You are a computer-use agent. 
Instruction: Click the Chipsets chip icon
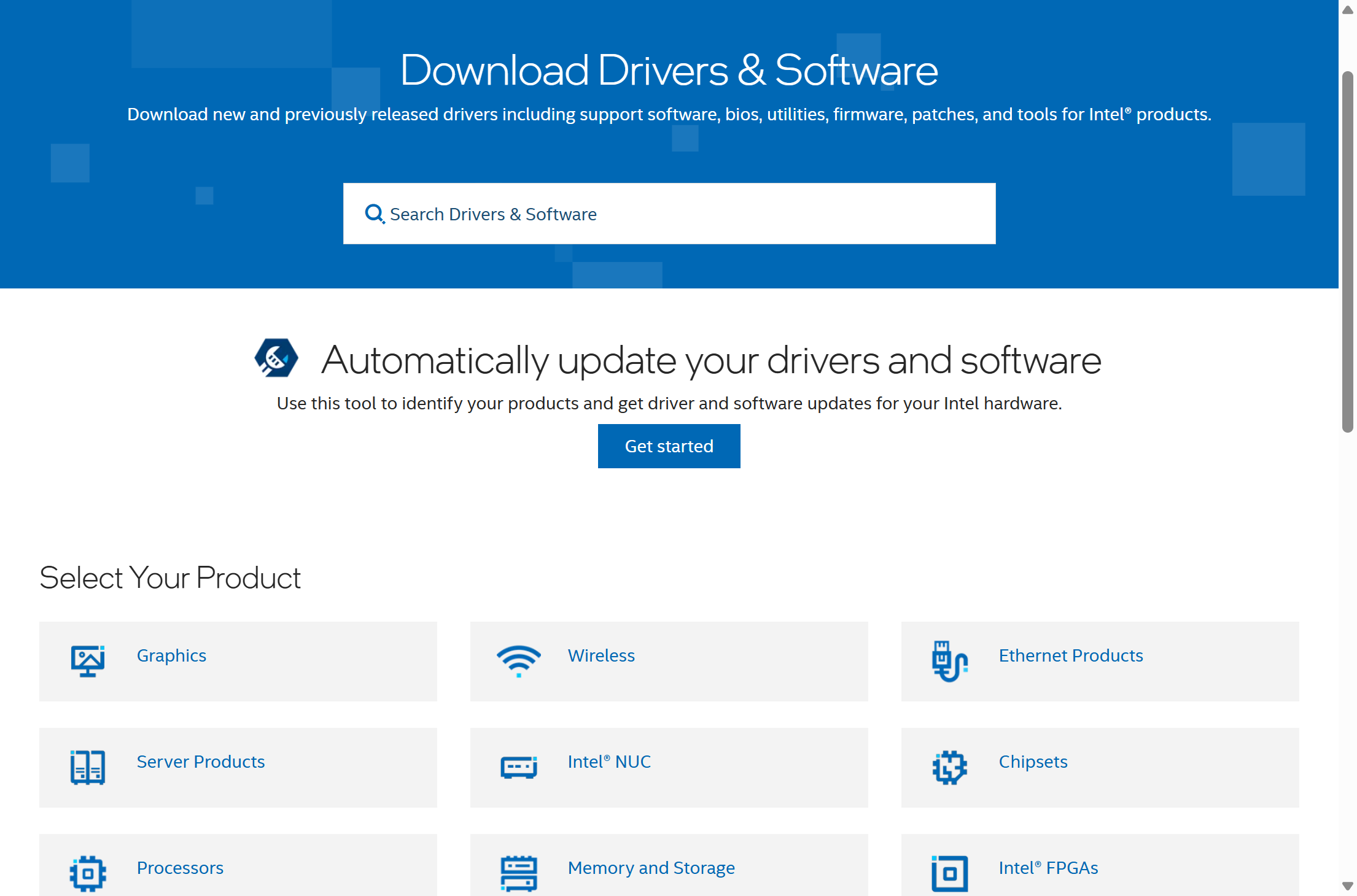pos(949,767)
